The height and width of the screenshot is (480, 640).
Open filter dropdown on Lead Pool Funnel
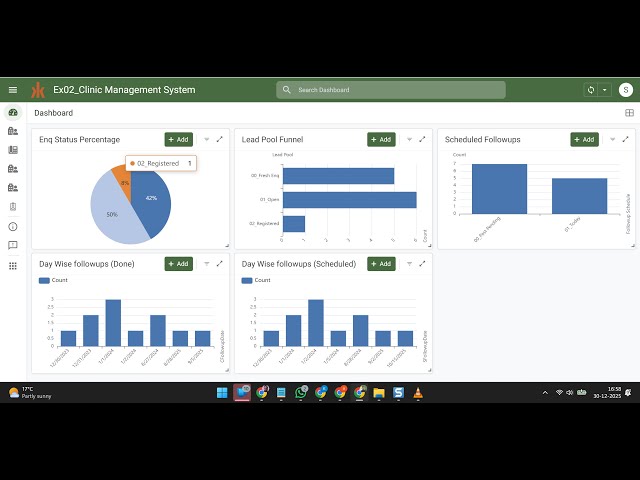[x=409, y=139]
